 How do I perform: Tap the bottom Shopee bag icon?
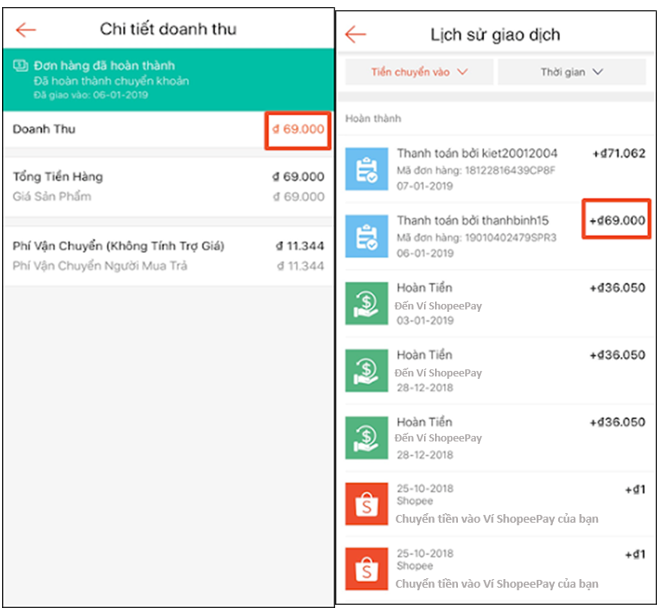pos(366,570)
